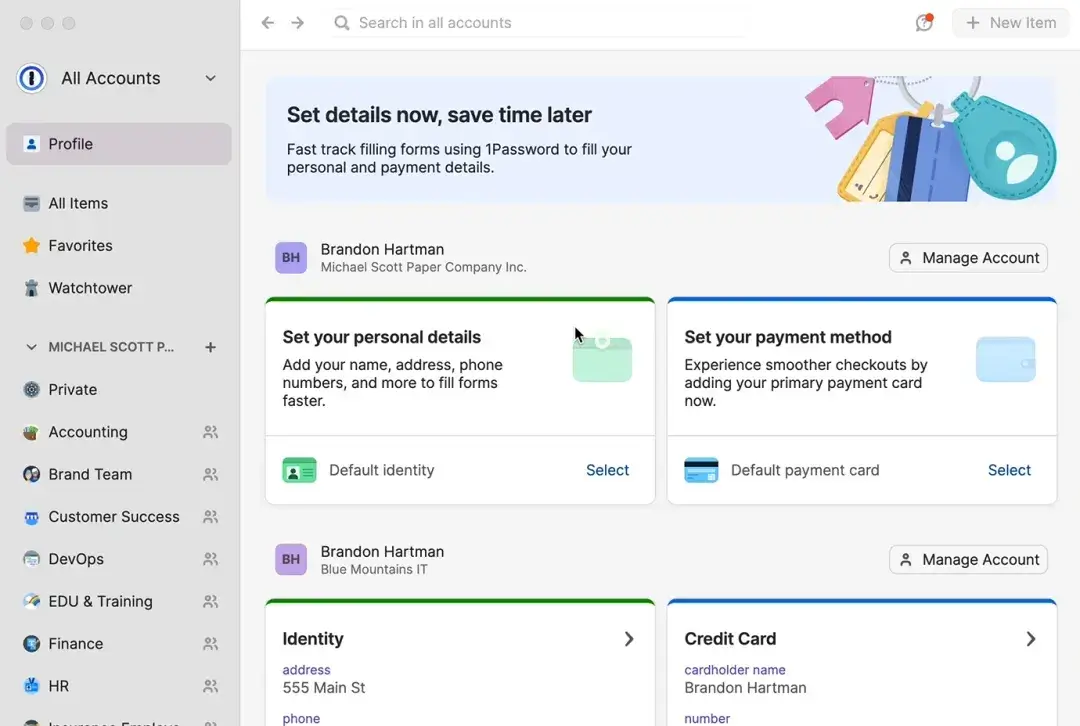Open the Brand Team vault
Viewport: 1080px width, 726px height.
118,475
